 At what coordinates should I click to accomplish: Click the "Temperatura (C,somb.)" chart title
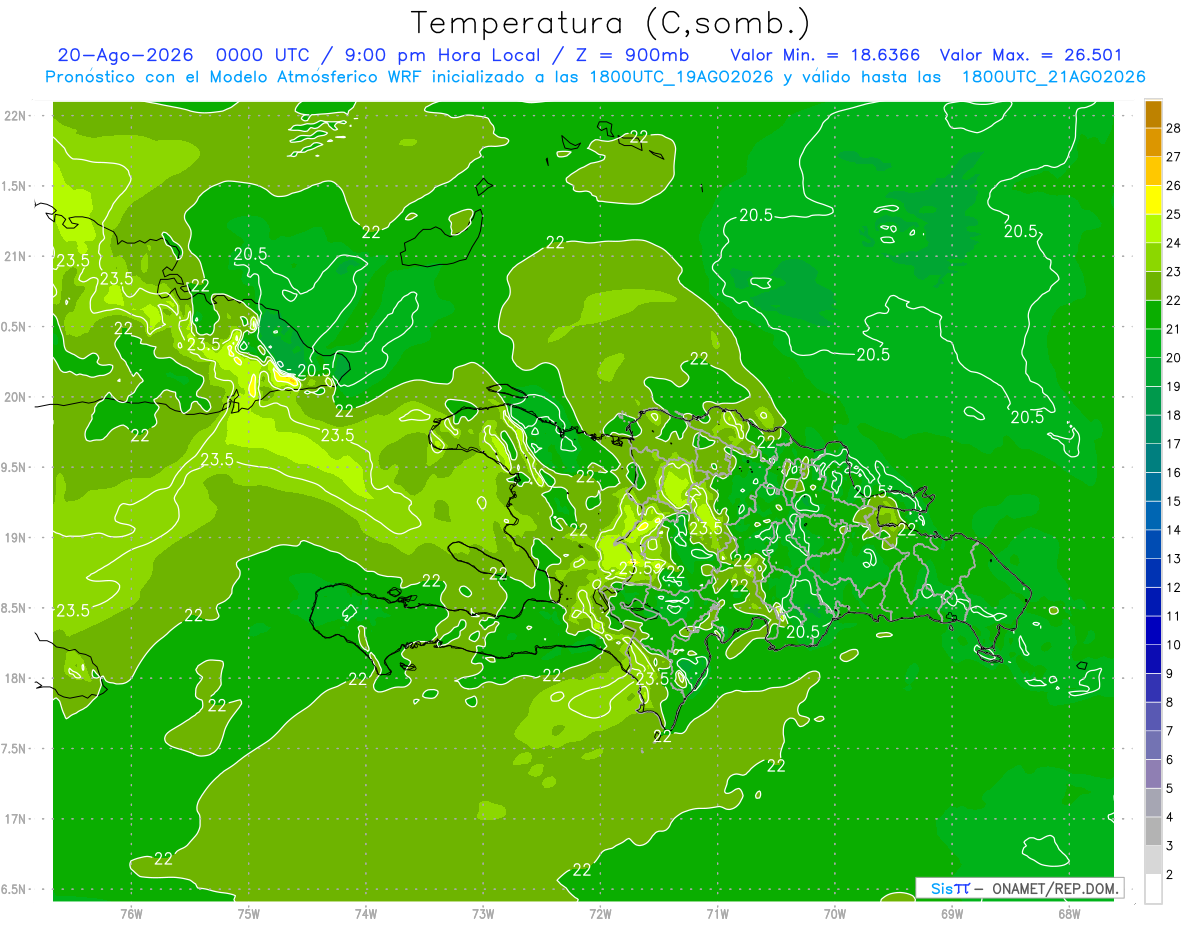[x=611, y=22]
